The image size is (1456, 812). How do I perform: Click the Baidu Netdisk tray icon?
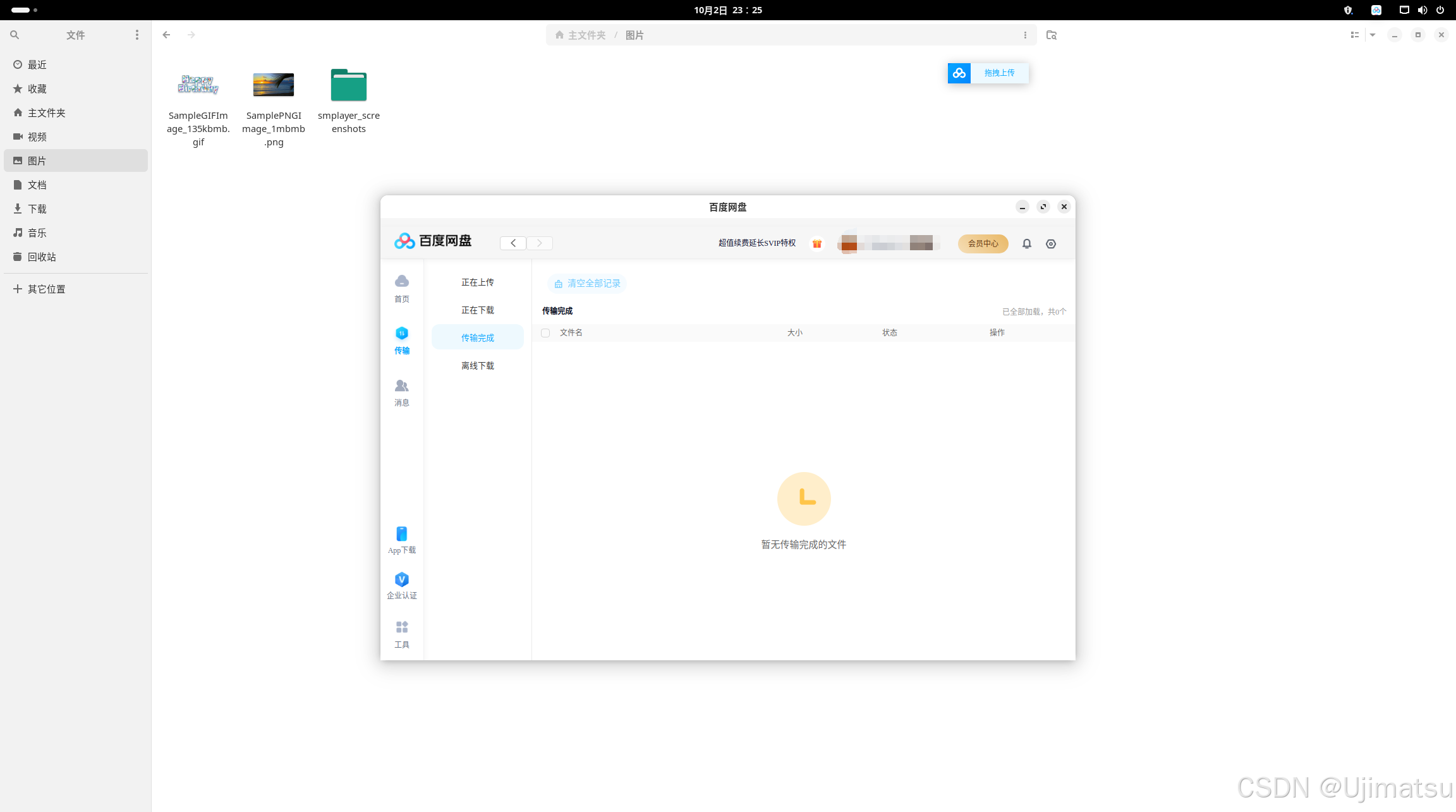[x=1376, y=10]
